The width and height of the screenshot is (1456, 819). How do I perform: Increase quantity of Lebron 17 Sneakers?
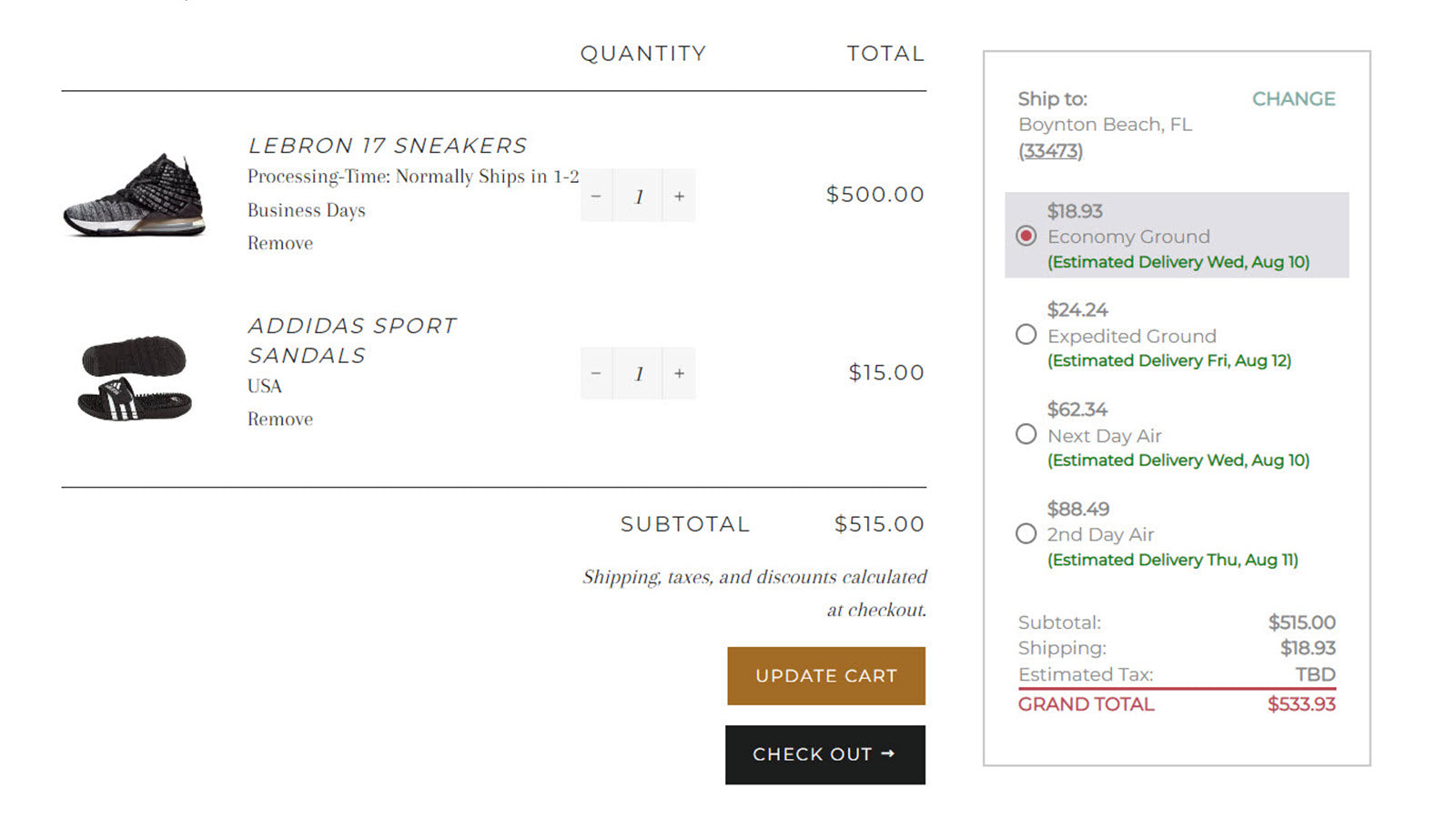678,195
